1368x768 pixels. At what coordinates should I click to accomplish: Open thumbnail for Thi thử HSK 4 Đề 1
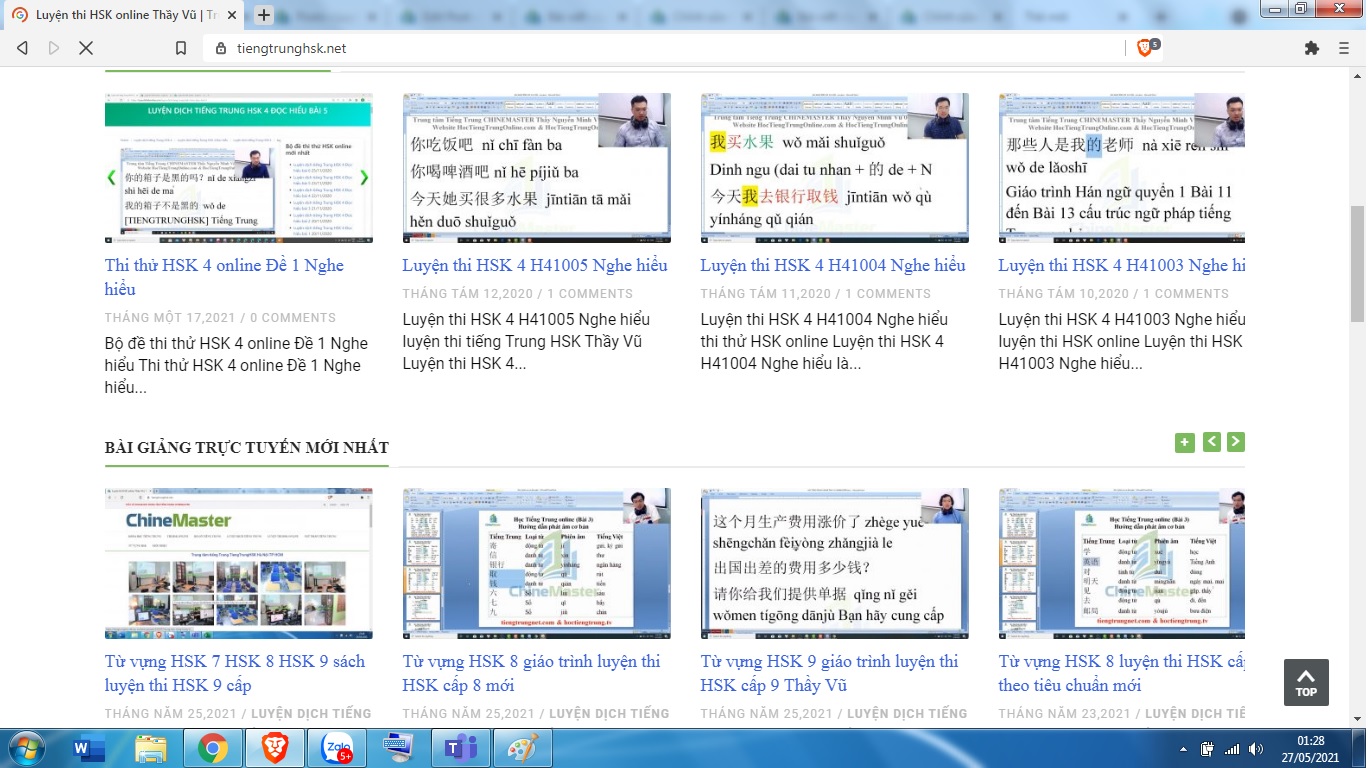pyautogui.click(x=239, y=168)
